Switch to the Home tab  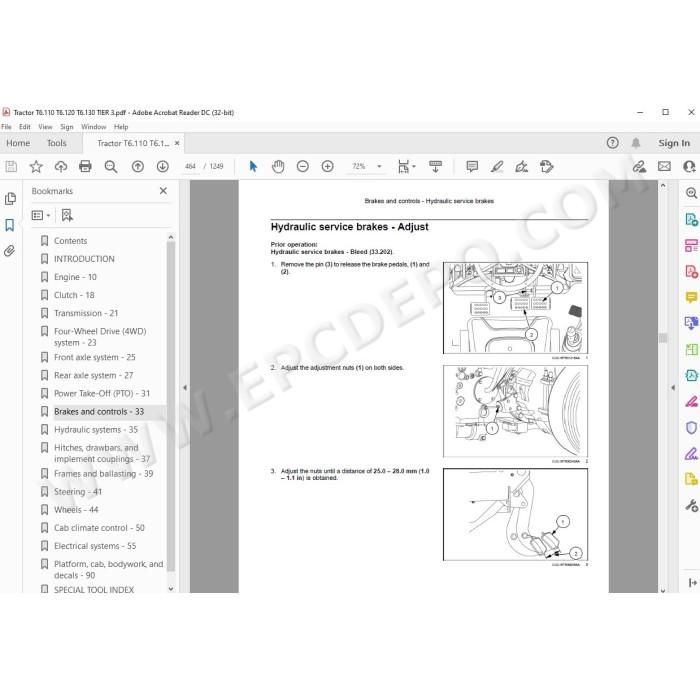tap(18, 143)
